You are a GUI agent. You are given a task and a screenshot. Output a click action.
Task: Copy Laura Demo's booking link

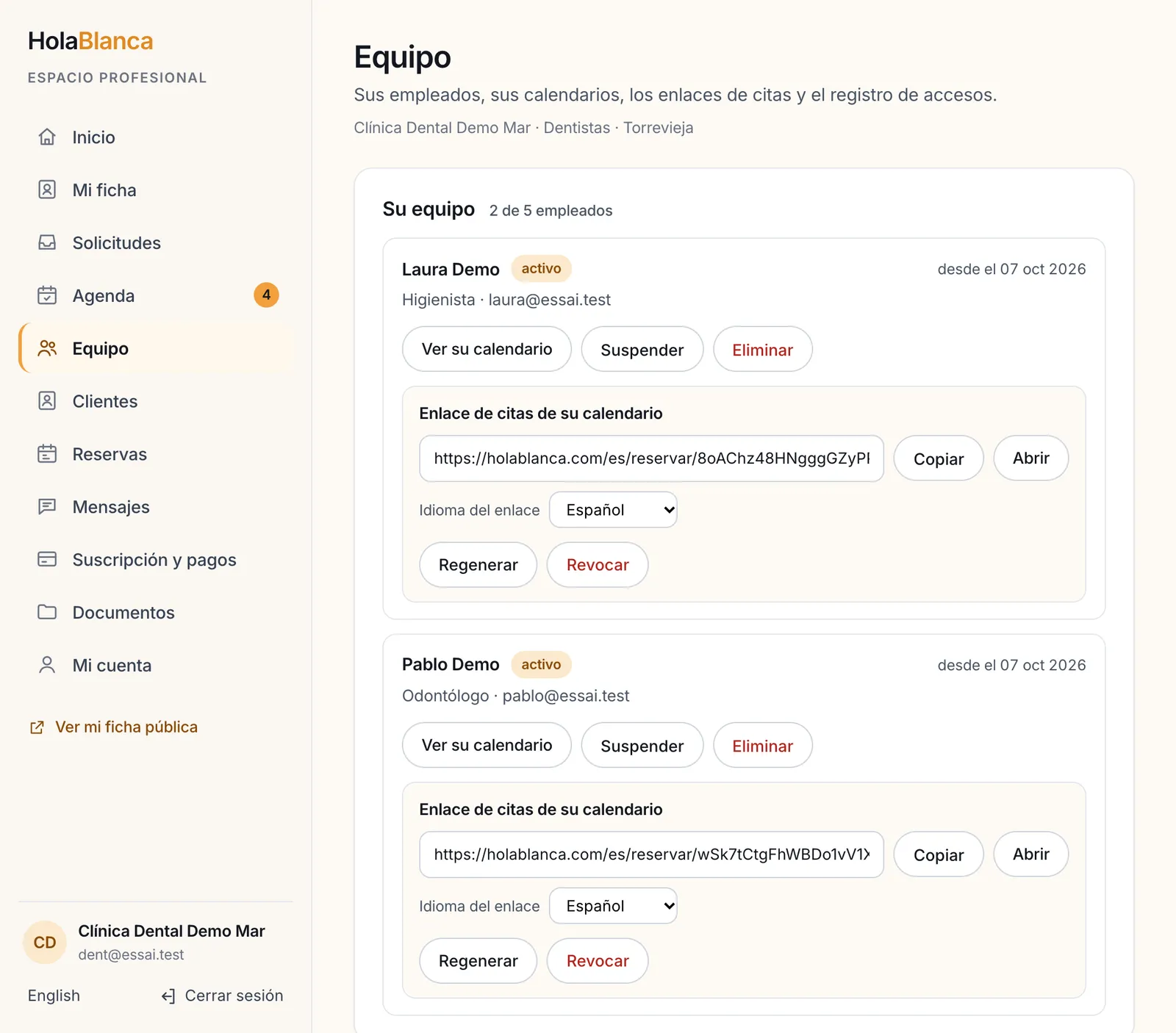pos(939,459)
